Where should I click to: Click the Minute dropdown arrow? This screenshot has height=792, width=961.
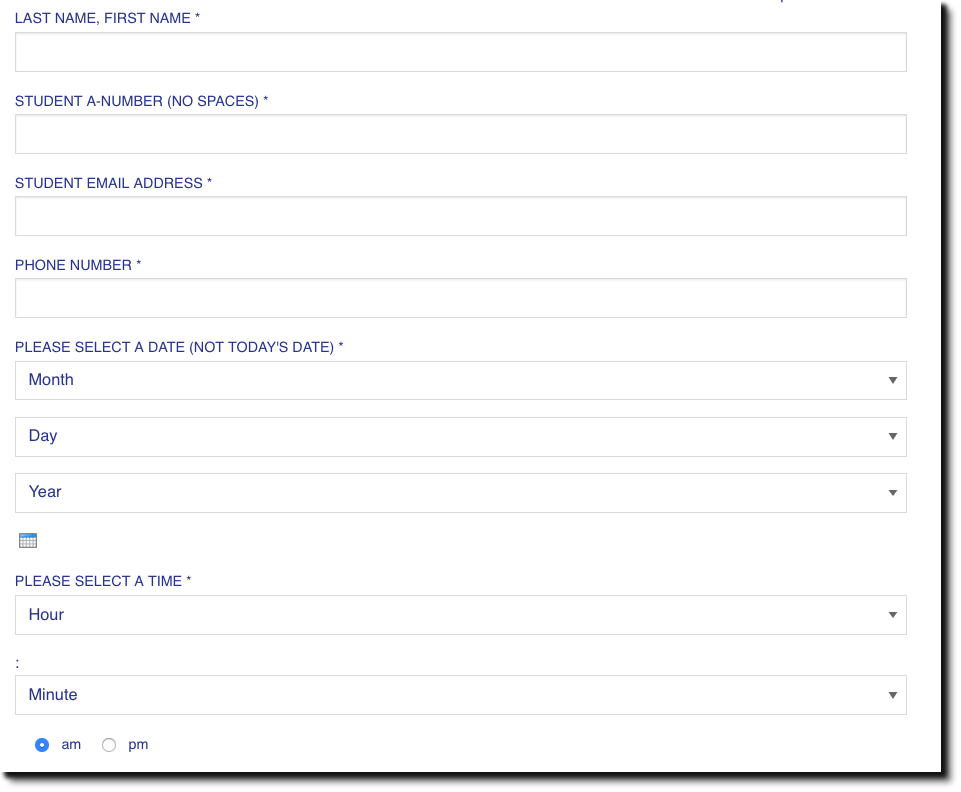[x=891, y=694]
